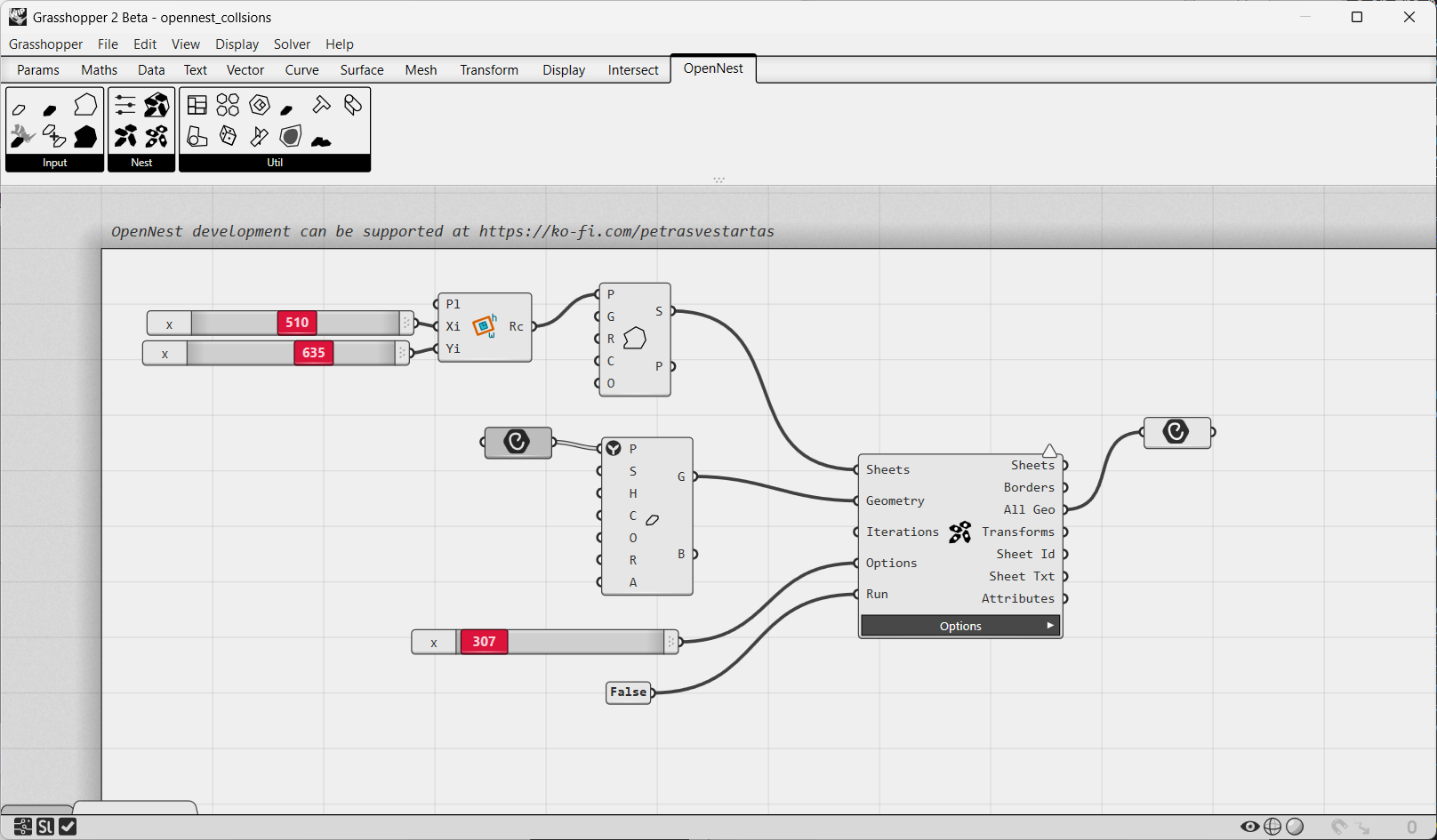Image resolution: width=1437 pixels, height=840 pixels.
Task: Toggle the False boolean value
Action: click(x=629, y=692)
